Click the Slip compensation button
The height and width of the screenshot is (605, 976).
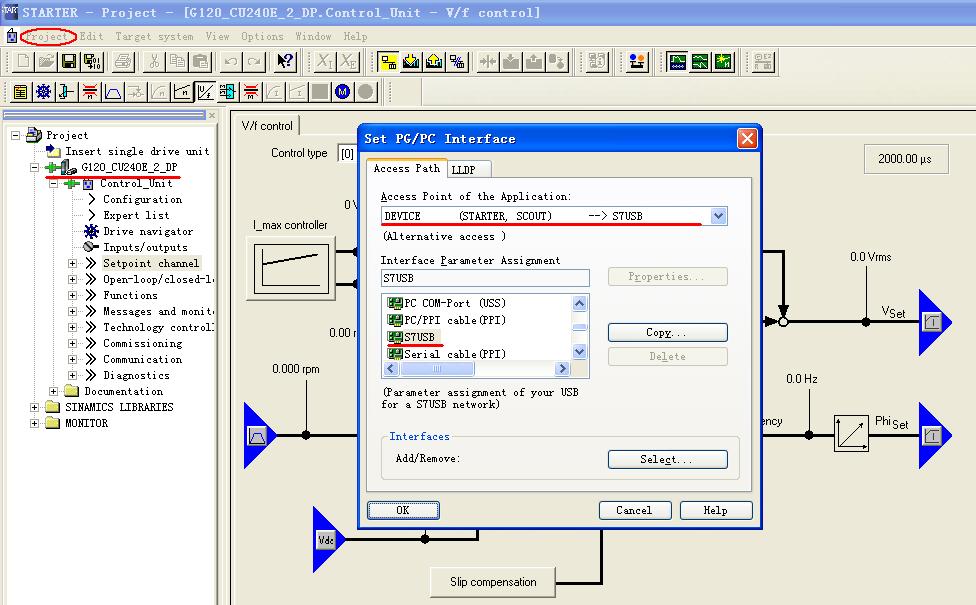[x=492, y=582]
